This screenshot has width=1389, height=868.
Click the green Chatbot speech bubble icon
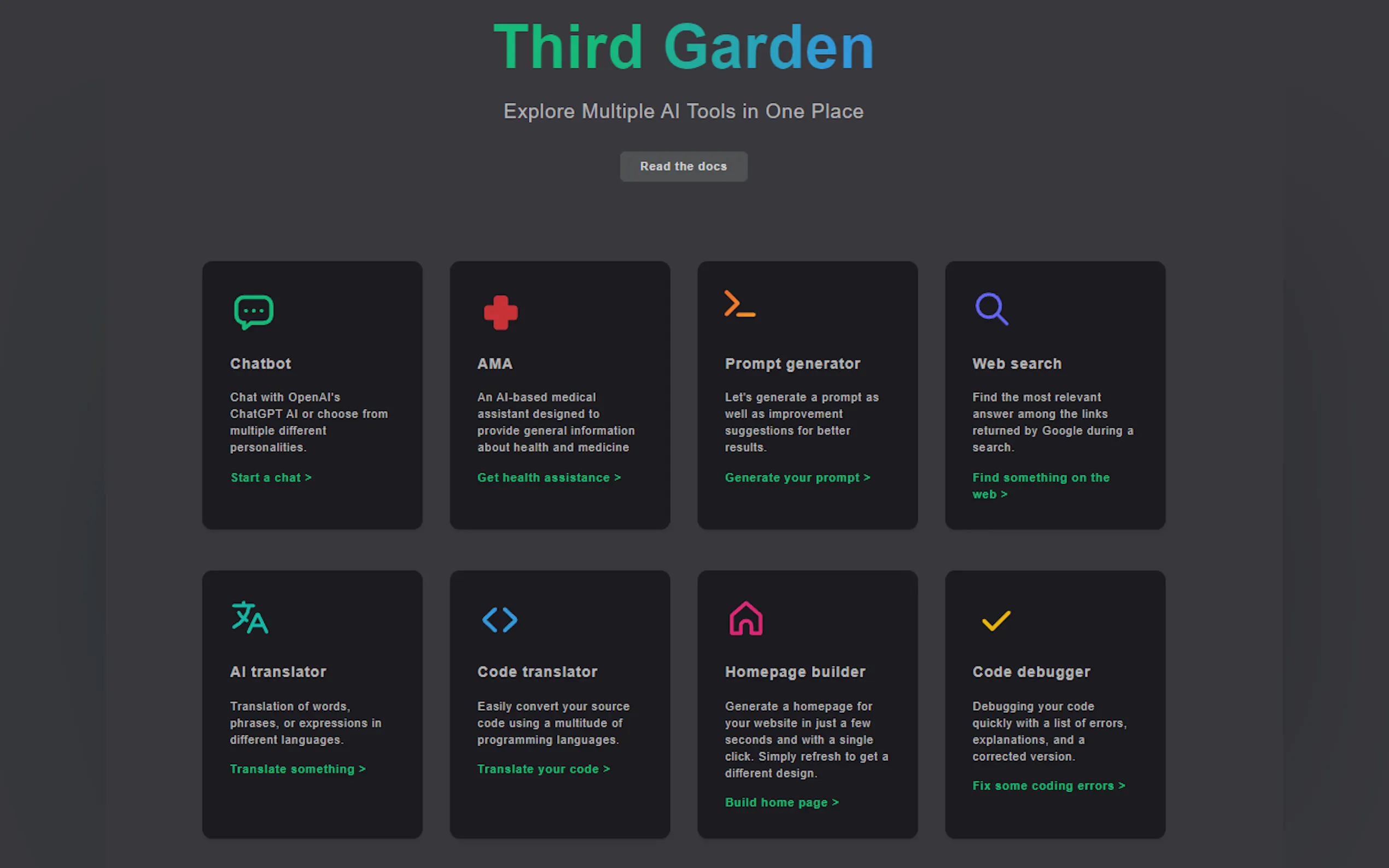point(253,312)
